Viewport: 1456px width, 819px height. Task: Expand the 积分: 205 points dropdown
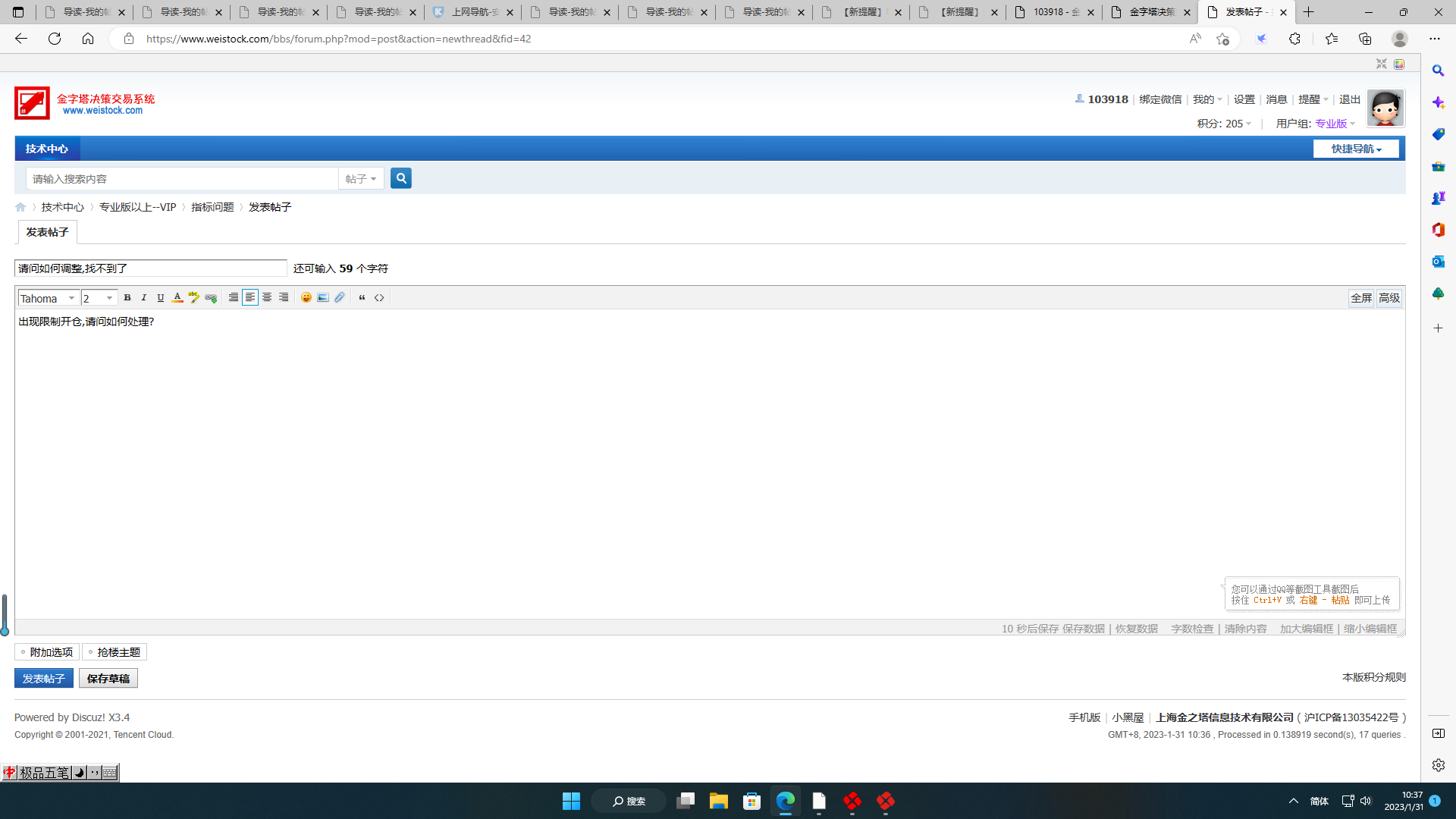(1224, 124)
